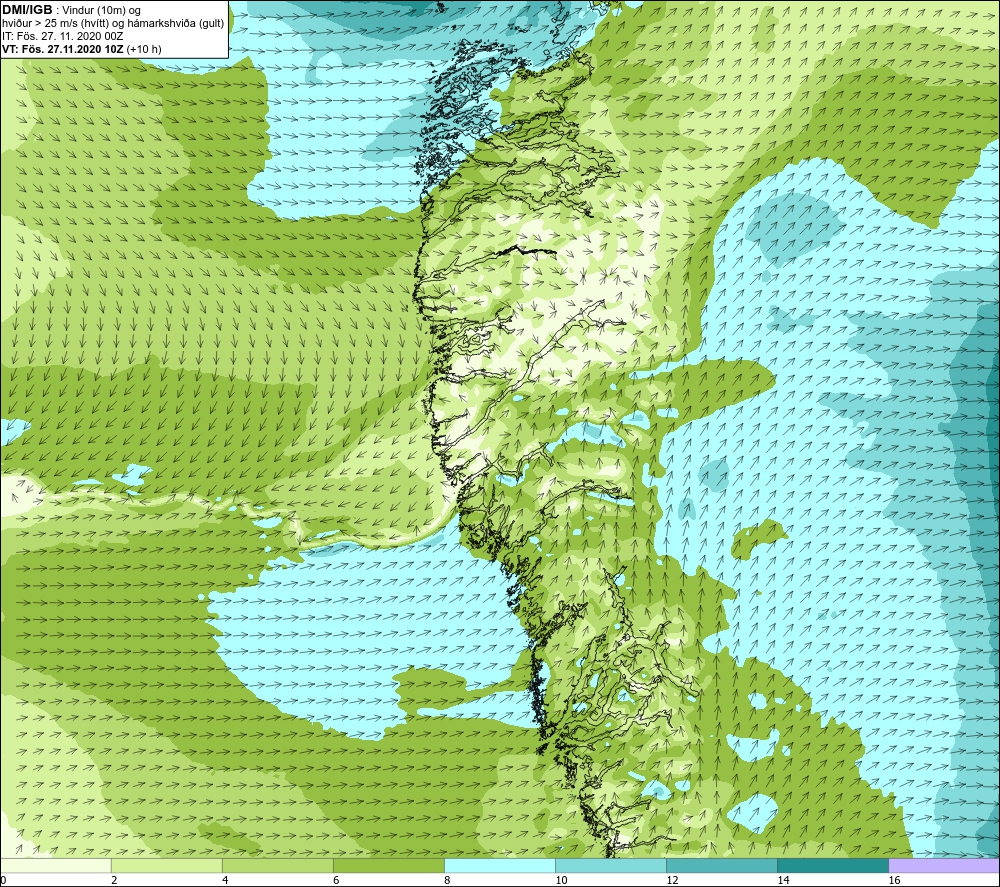Click the 14-16 m/s dark teal legend swatch
The image size is (1000, 887).
tap(832, 865)
